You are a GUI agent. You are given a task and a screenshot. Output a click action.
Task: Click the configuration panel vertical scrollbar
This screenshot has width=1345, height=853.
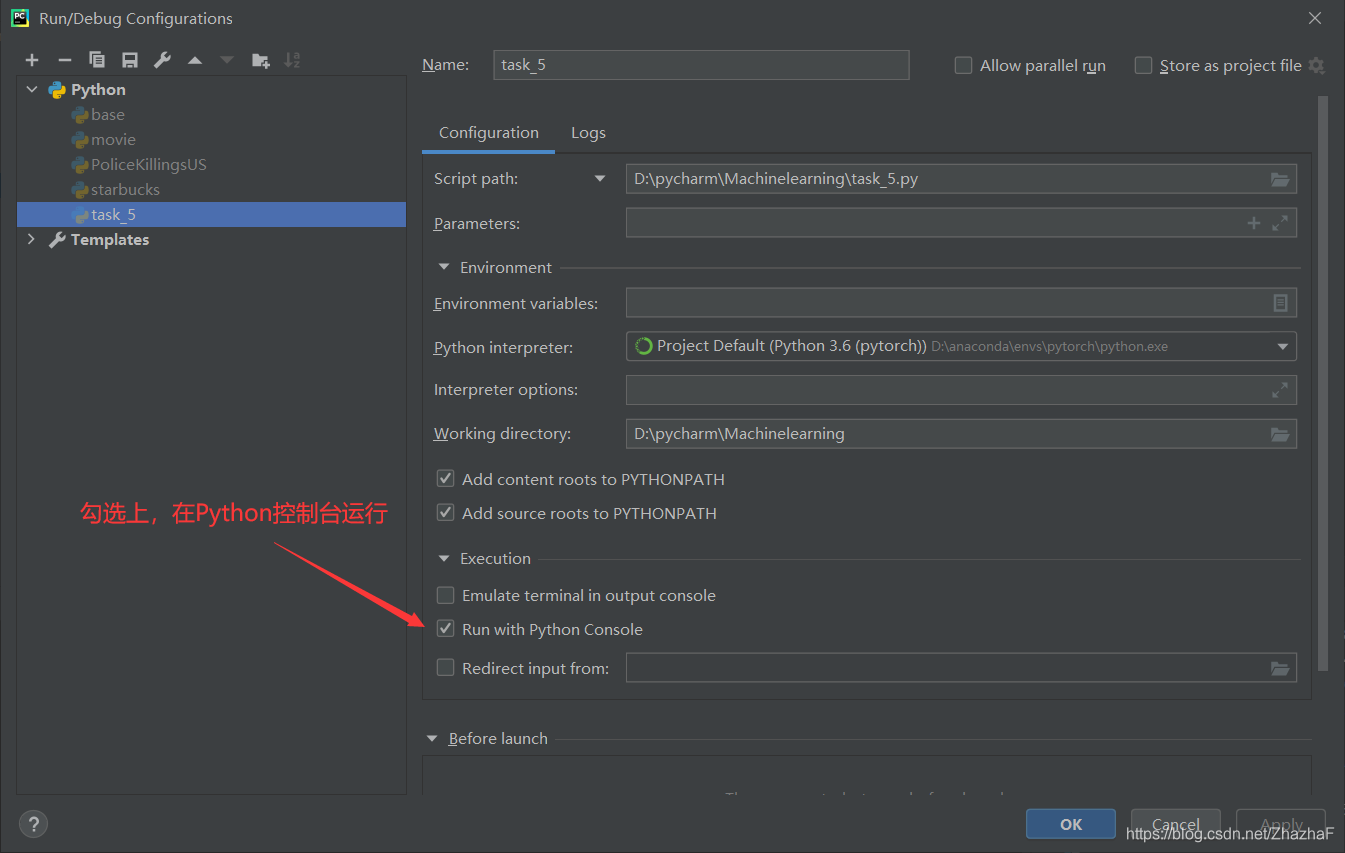tap(1323, 383)
